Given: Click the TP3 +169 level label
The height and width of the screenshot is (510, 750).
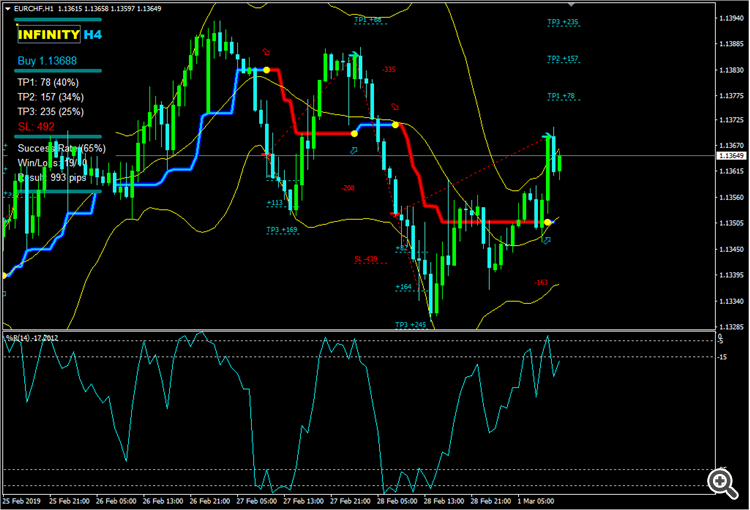Looking at the screenshot, I should (282, 230).
